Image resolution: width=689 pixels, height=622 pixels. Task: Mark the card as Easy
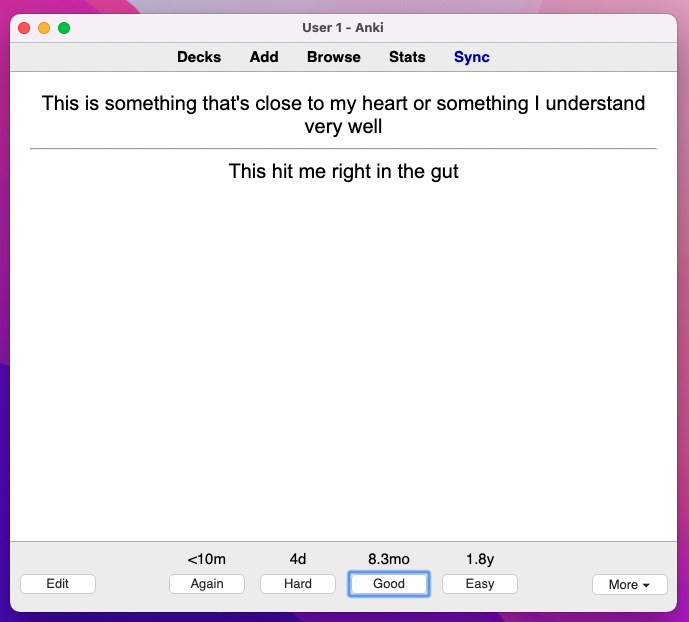[480, 584]
